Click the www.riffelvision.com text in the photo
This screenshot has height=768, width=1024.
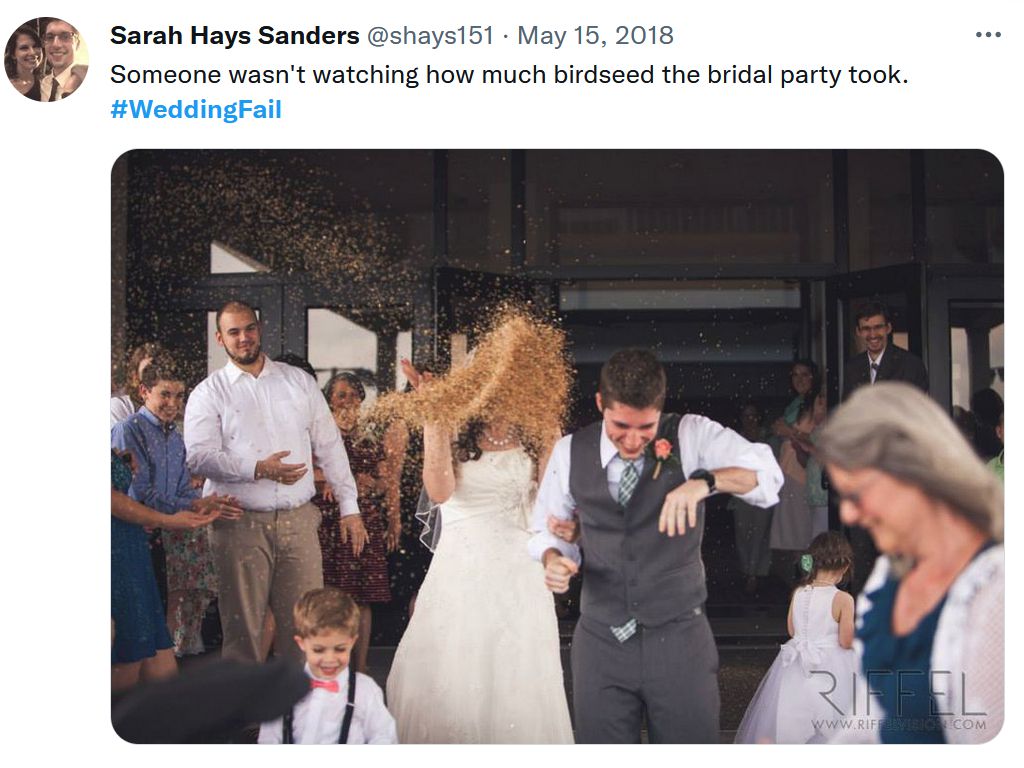point(898,724)
